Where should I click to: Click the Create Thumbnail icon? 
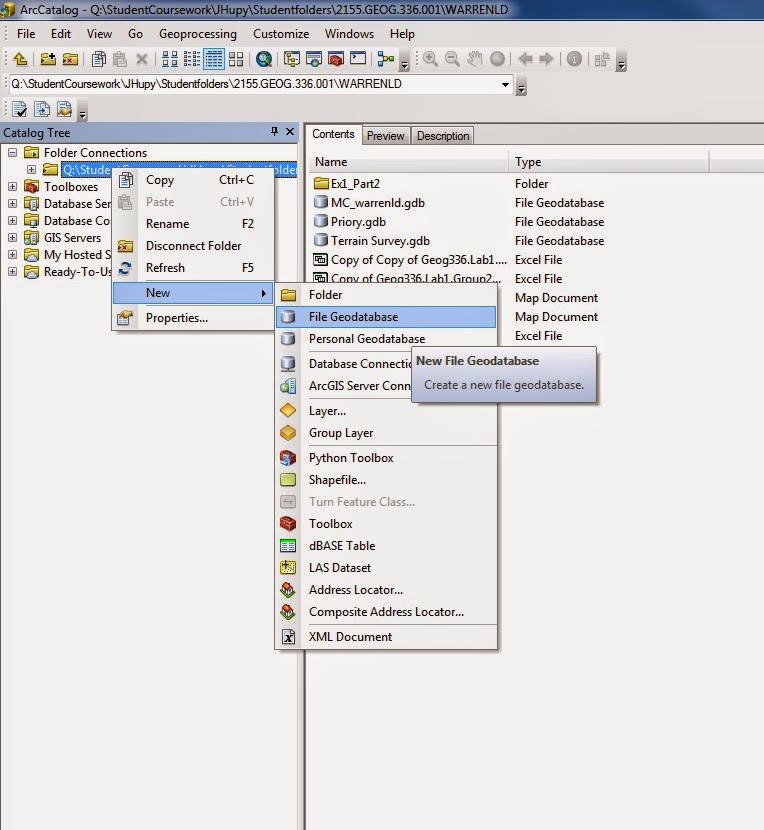click(602, 59)
